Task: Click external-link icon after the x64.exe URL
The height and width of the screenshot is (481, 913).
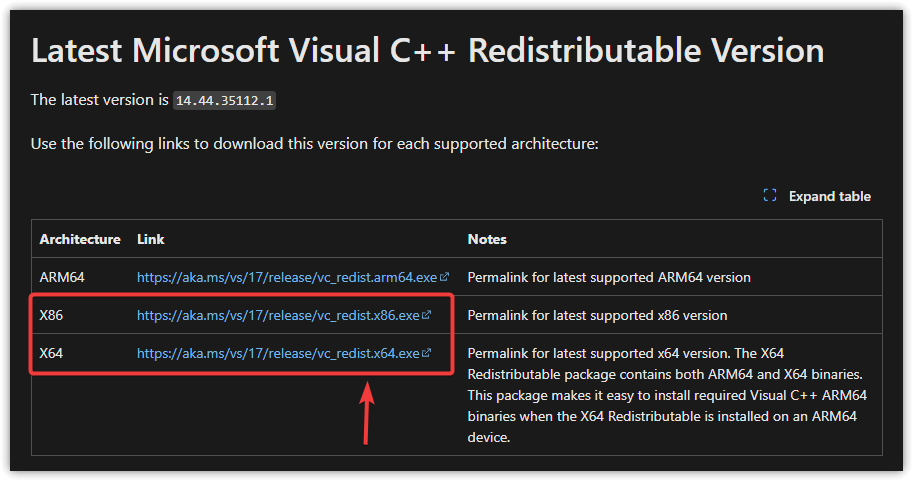Action: (x=427, y=353)
